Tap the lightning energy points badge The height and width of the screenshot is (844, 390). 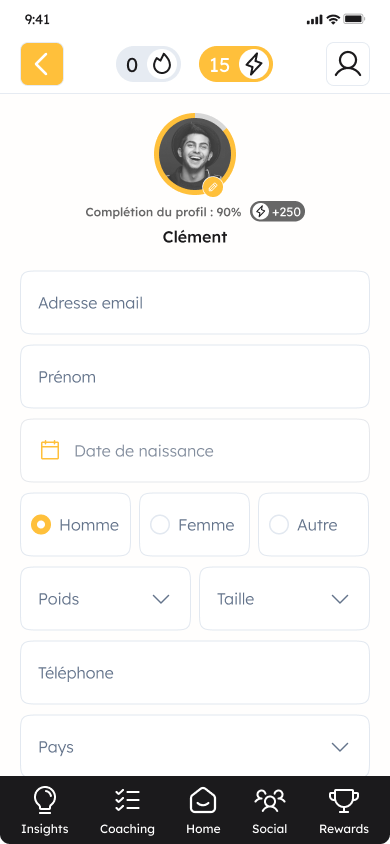(x=236, y=65)
